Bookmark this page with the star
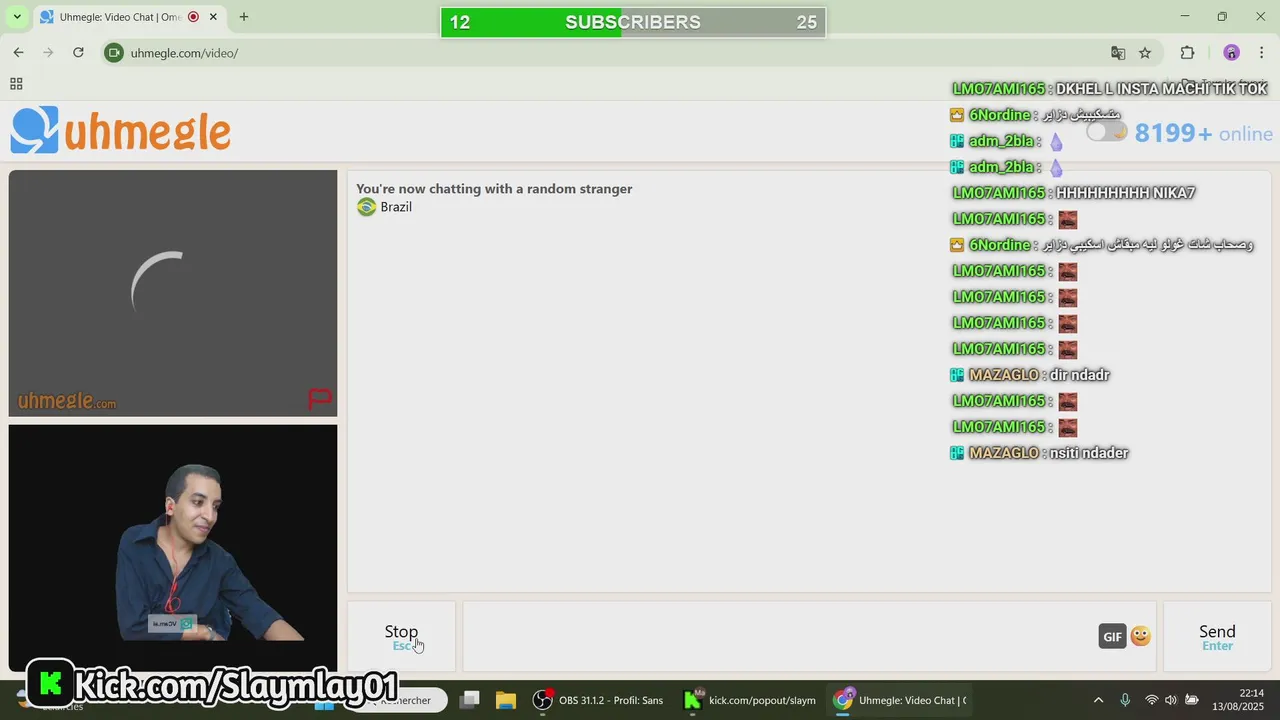This screenshot has height=720, width=1280. tap(1145, 53)
